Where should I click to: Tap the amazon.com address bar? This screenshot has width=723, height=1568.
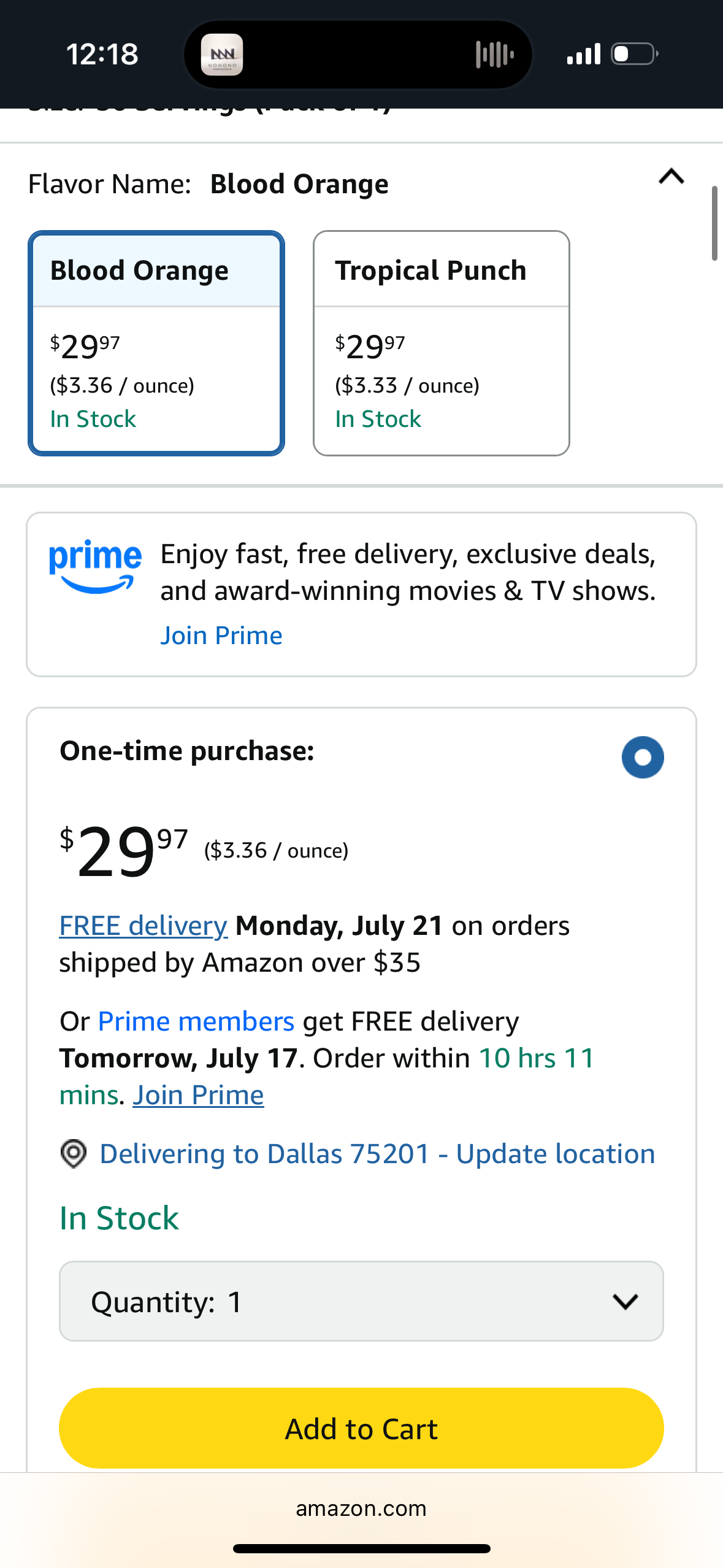(361, 1508)
